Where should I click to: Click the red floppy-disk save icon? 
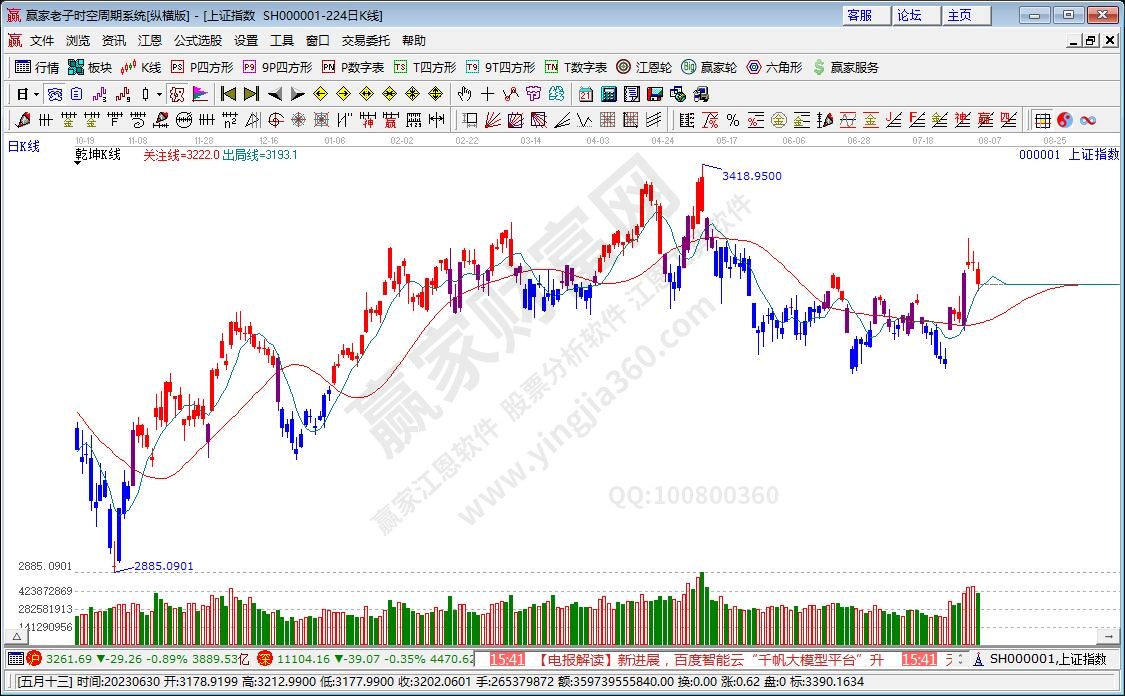655,94
